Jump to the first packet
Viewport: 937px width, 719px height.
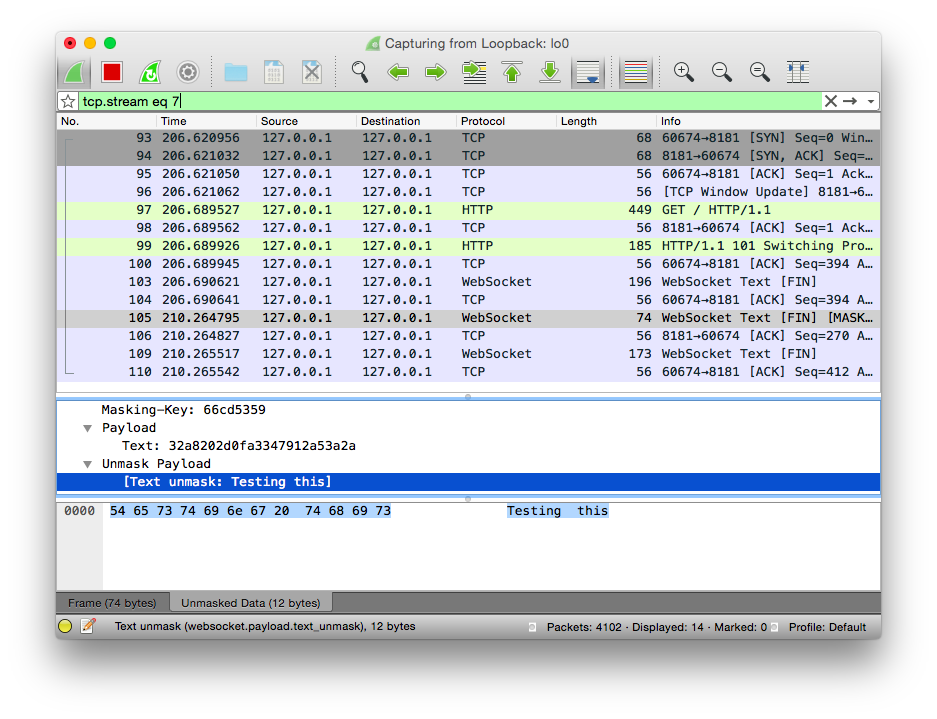512,72
